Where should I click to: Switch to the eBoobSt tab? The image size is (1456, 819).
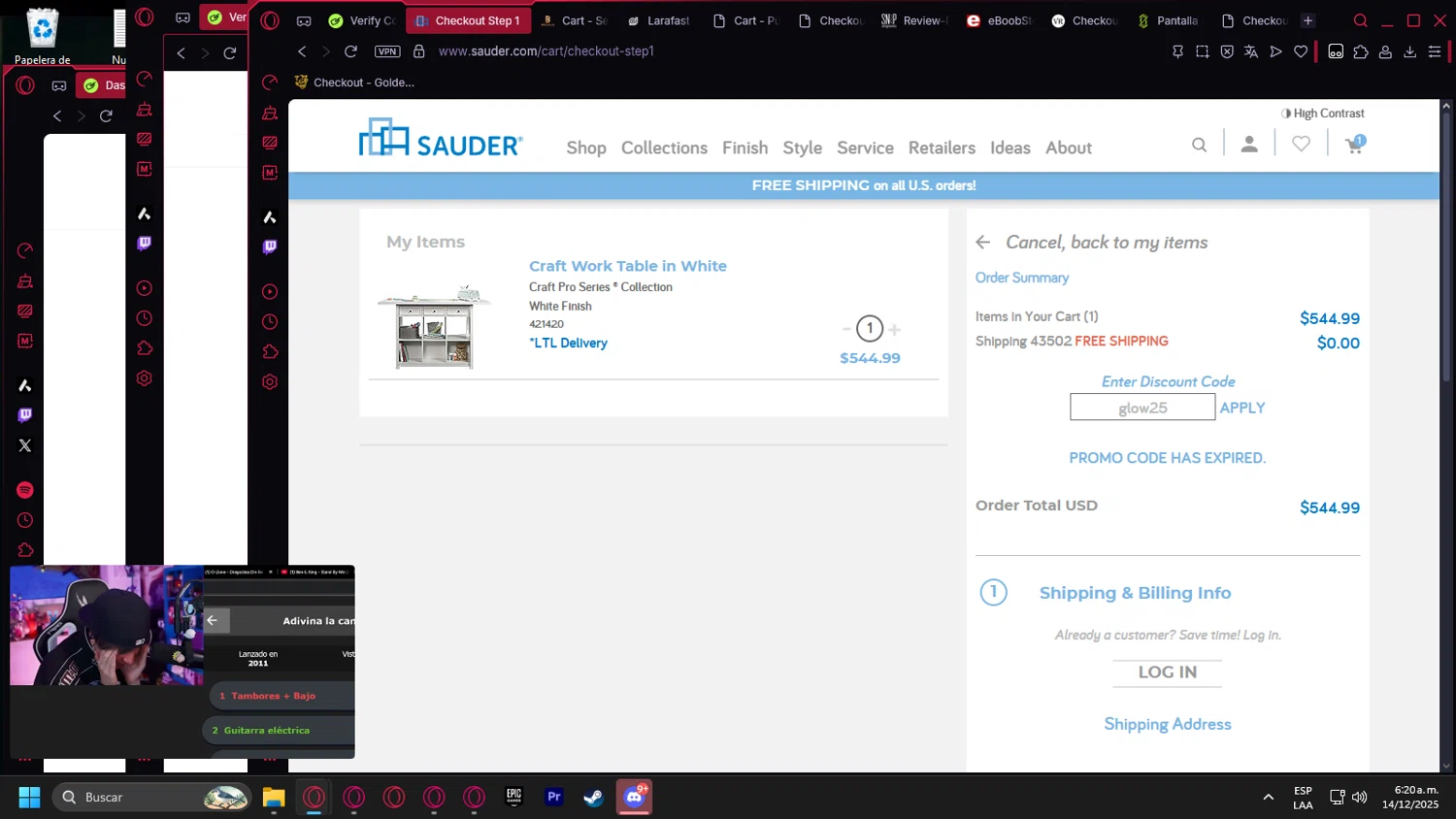(1000, 20)
